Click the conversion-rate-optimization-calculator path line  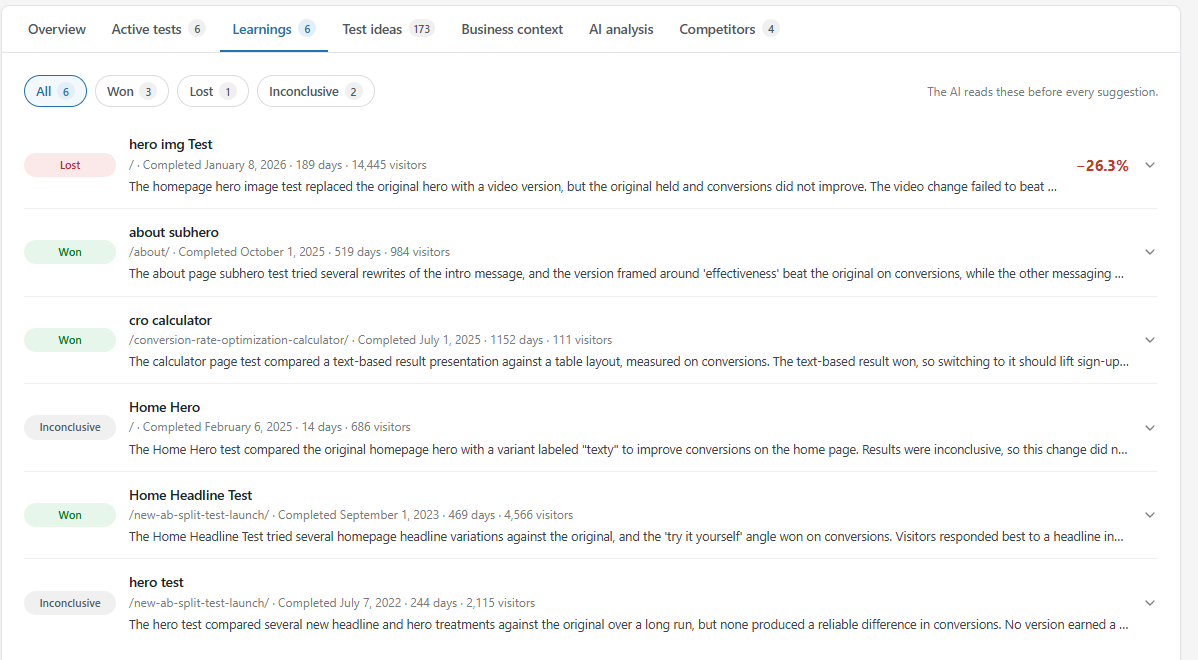[371, 340]
